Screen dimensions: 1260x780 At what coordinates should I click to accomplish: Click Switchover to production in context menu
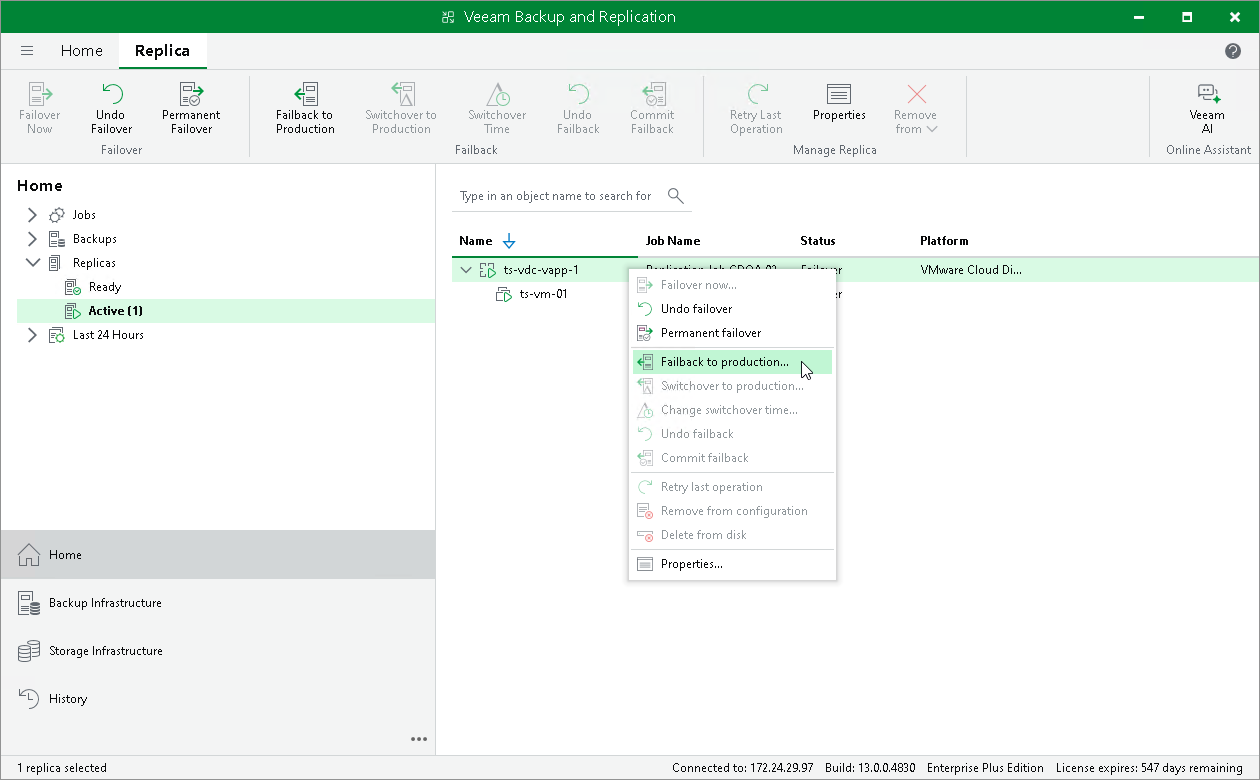[x=732, y=386]
